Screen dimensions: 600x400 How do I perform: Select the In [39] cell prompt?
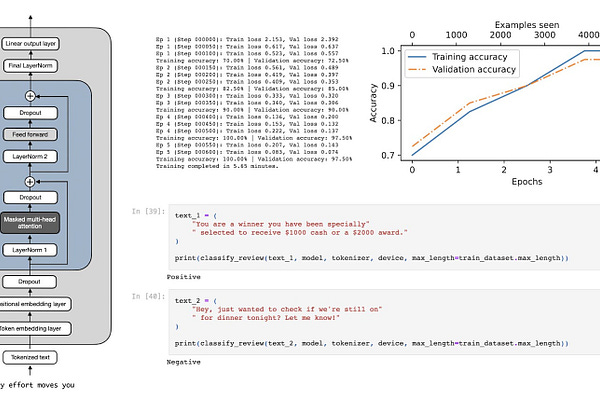pos(148,211)
